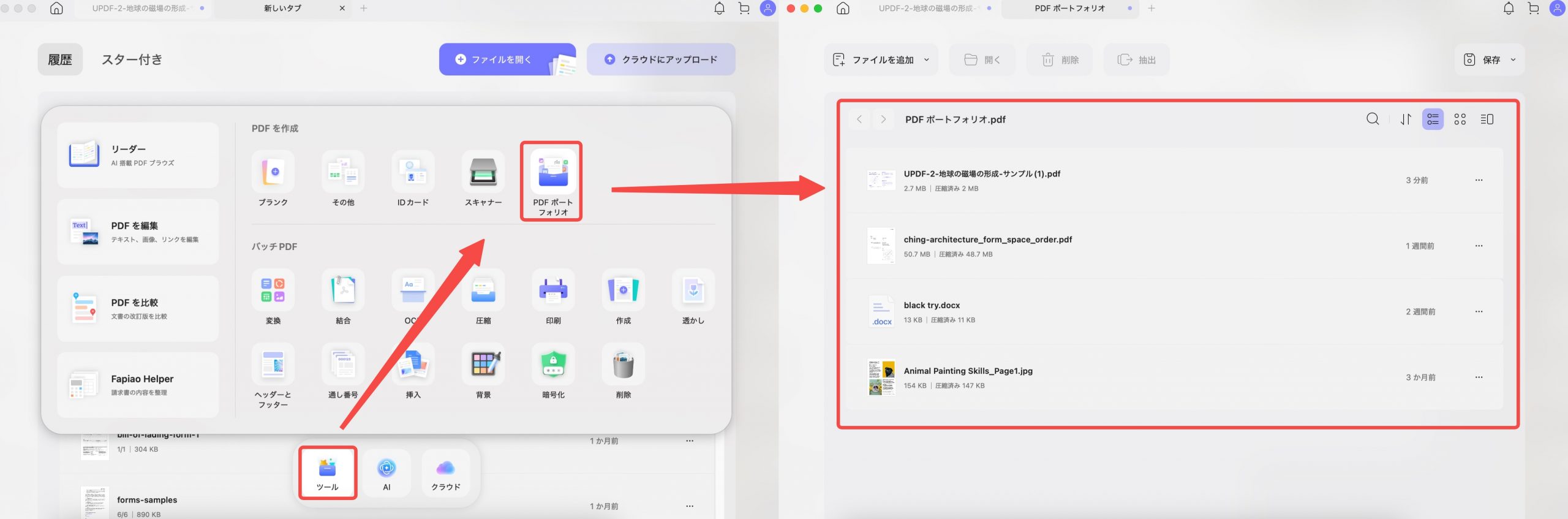Go forward in the portfolio navigation
The height and width of the screenshot is (519, 1568).
point(883,119)
